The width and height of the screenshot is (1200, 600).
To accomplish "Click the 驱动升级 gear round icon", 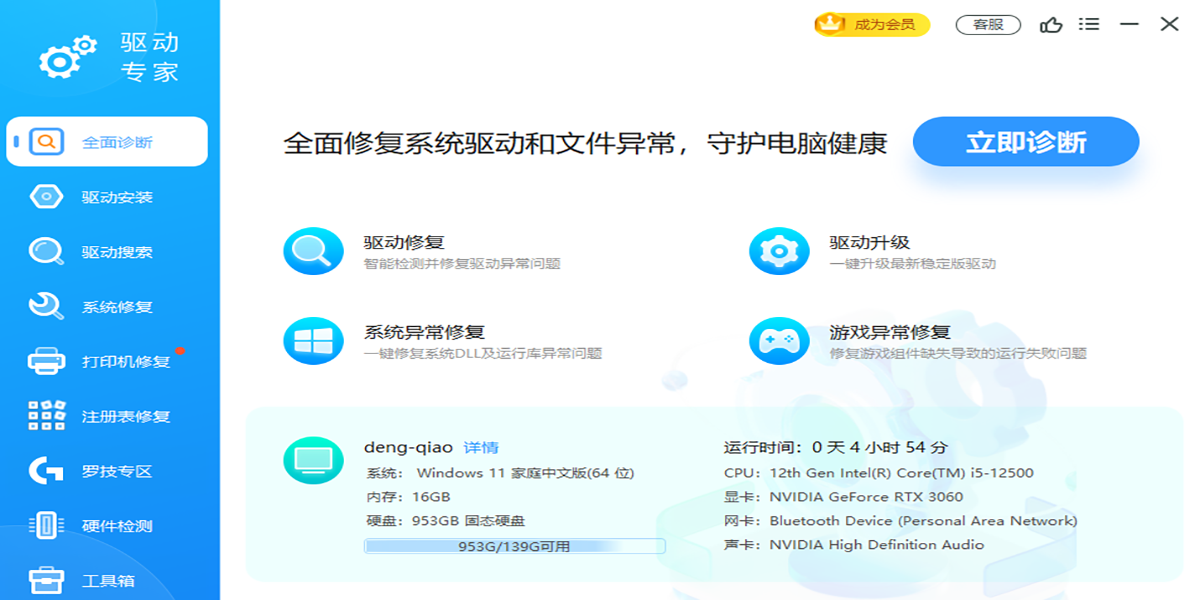I will coord(779,251).
